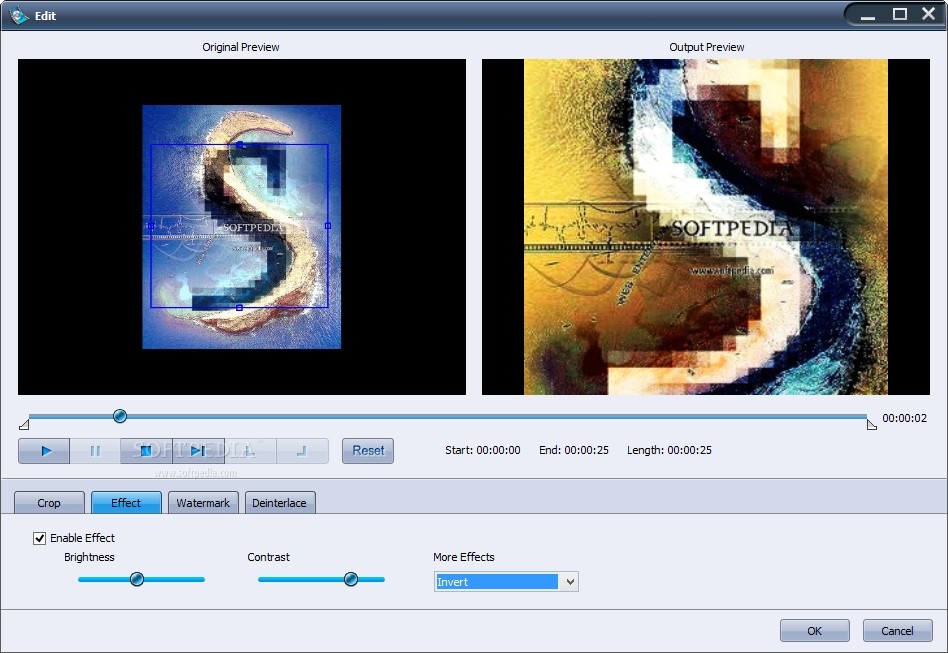Open the More Effects dropdown arrow
The height and width of the screenshot is (653, 948).
point(570,582)
